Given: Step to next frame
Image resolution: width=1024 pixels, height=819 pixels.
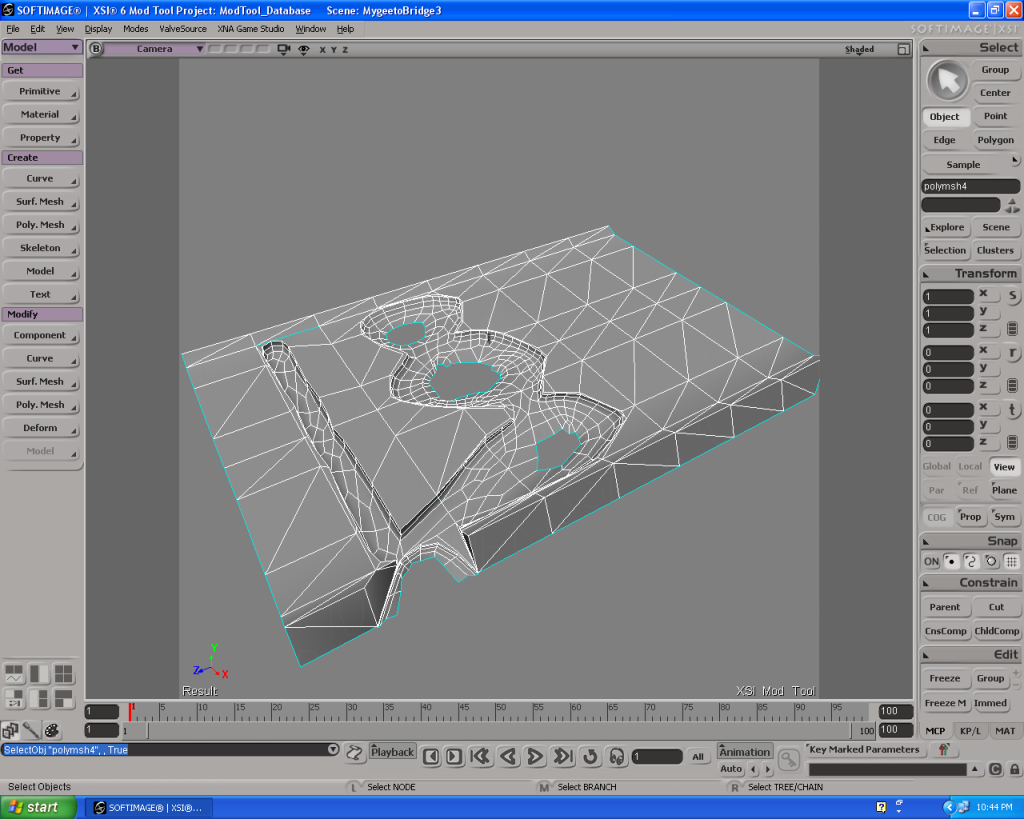Looking at the screenshot, I should [x=454, y=756].
